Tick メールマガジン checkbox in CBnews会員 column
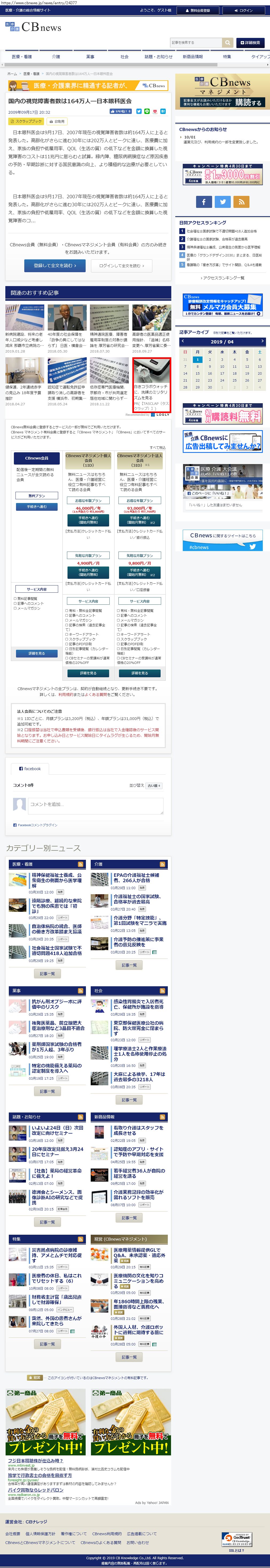Viewport: 270px width, 1568px height. click(15, 608)
